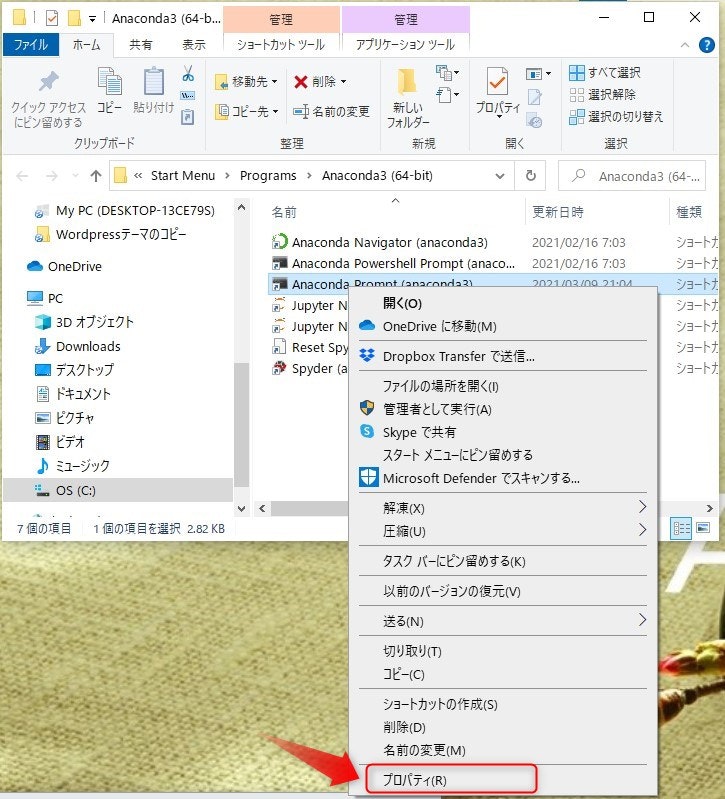Click Rename (名前の変更) in ribbon
Screen dimensions: 725x799
tap(331, 111)
